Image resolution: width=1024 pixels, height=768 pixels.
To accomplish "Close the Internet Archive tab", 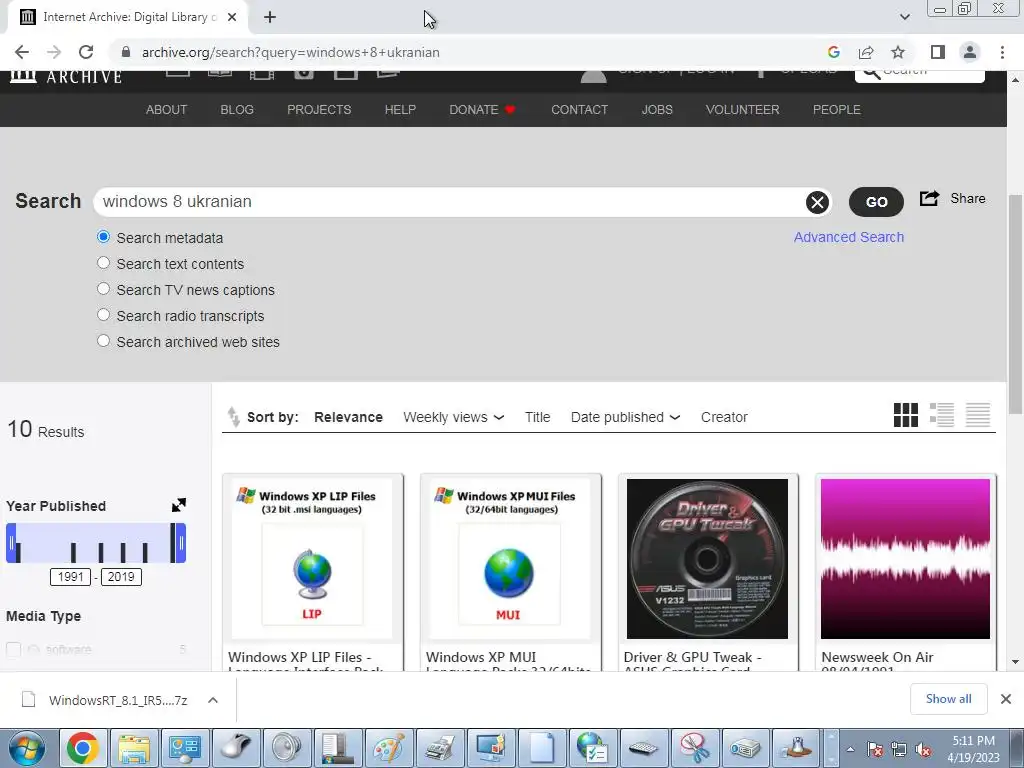I will point(232,18).
